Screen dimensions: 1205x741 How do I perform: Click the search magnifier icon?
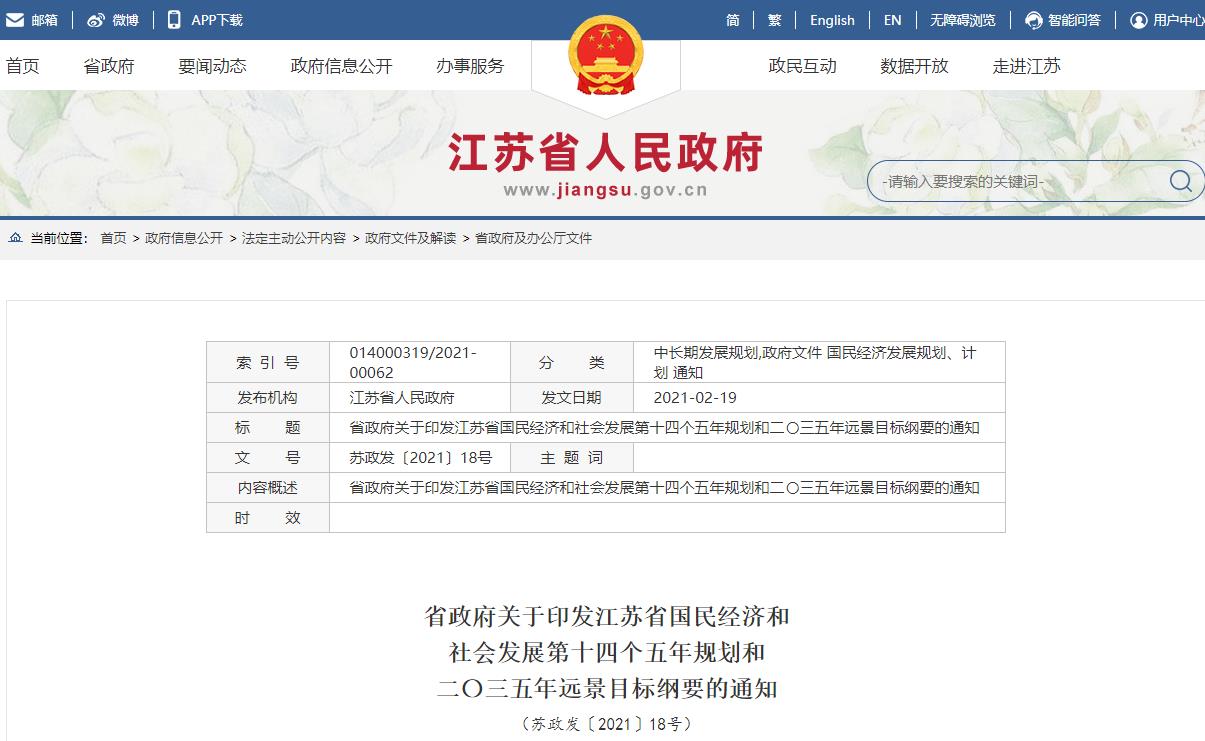[1181, 181]
